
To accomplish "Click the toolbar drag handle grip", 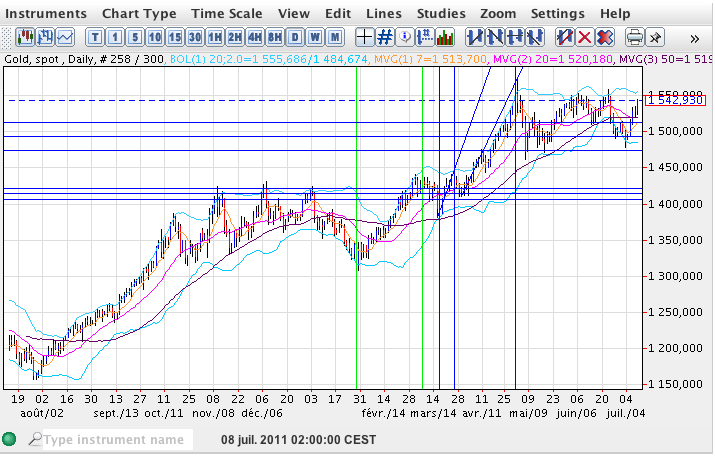I will pos(6,37).
